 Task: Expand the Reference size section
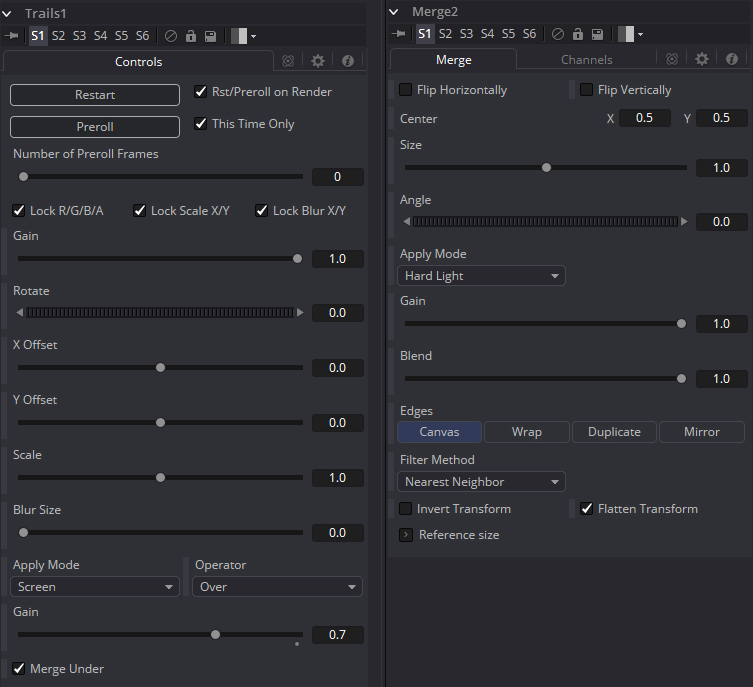tap(406, 535)
